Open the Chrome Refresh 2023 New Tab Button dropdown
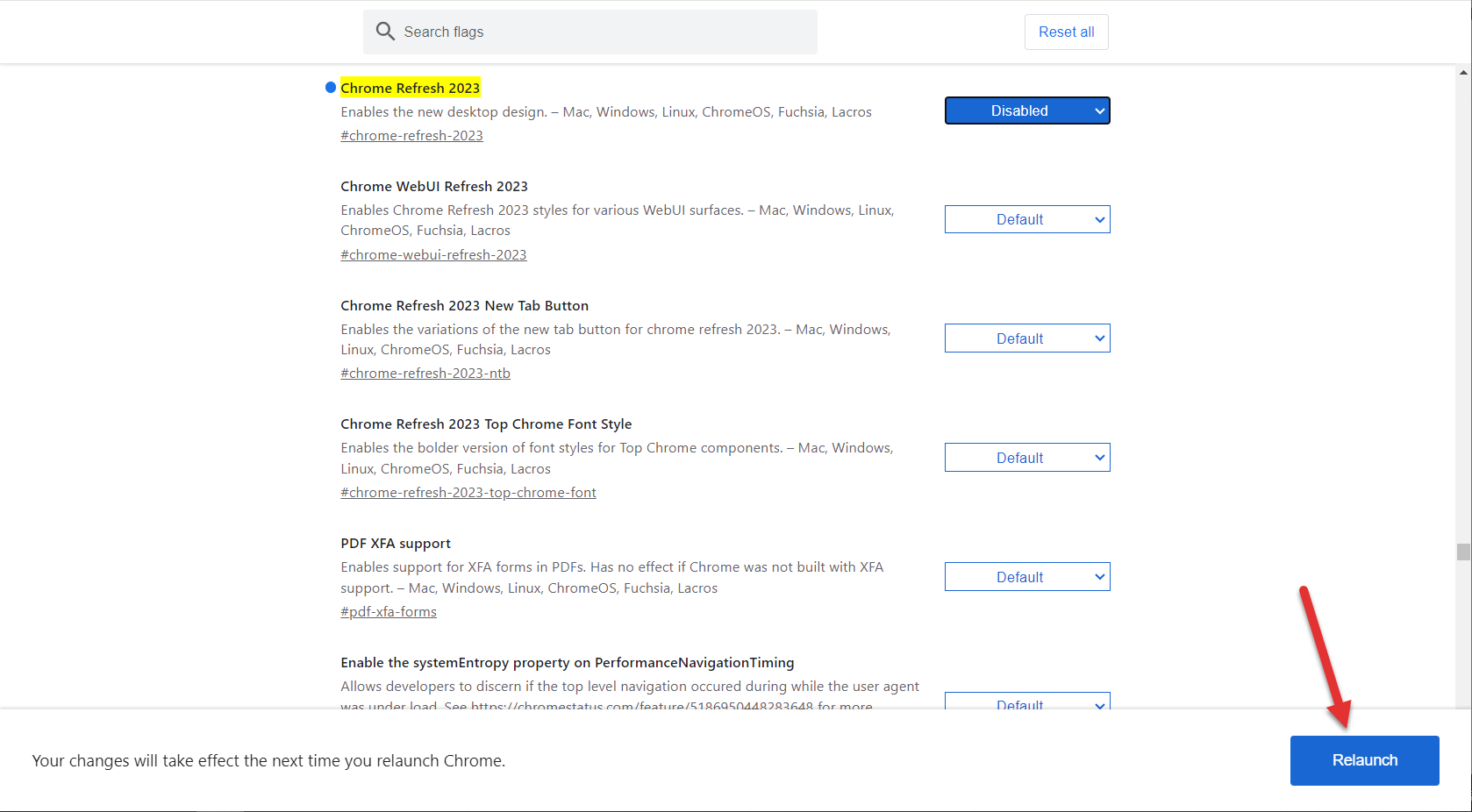1472x812 pixels. point(1027,338)
